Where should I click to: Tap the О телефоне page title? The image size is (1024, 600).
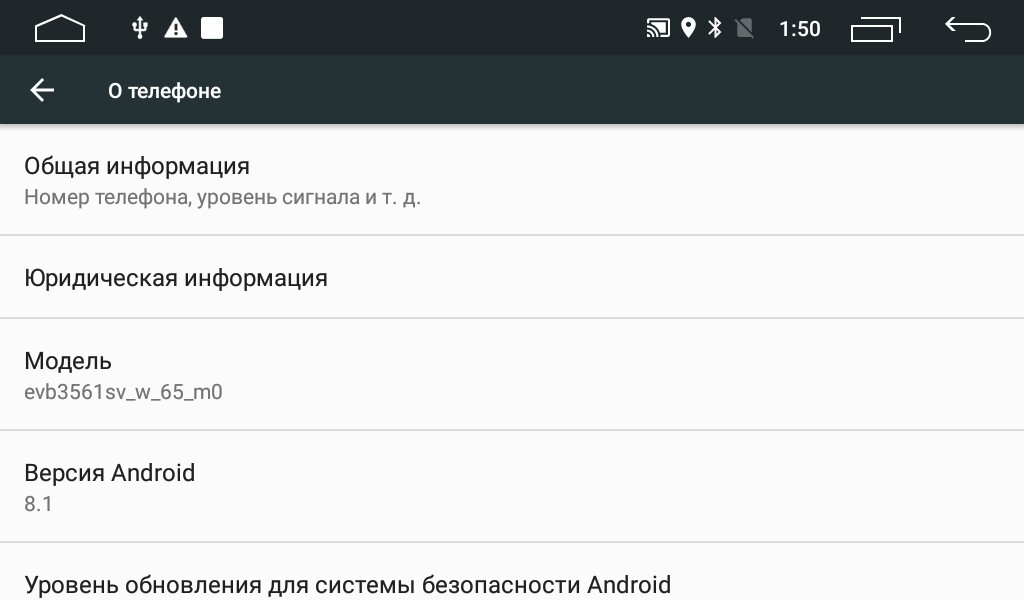pos(165,91)
